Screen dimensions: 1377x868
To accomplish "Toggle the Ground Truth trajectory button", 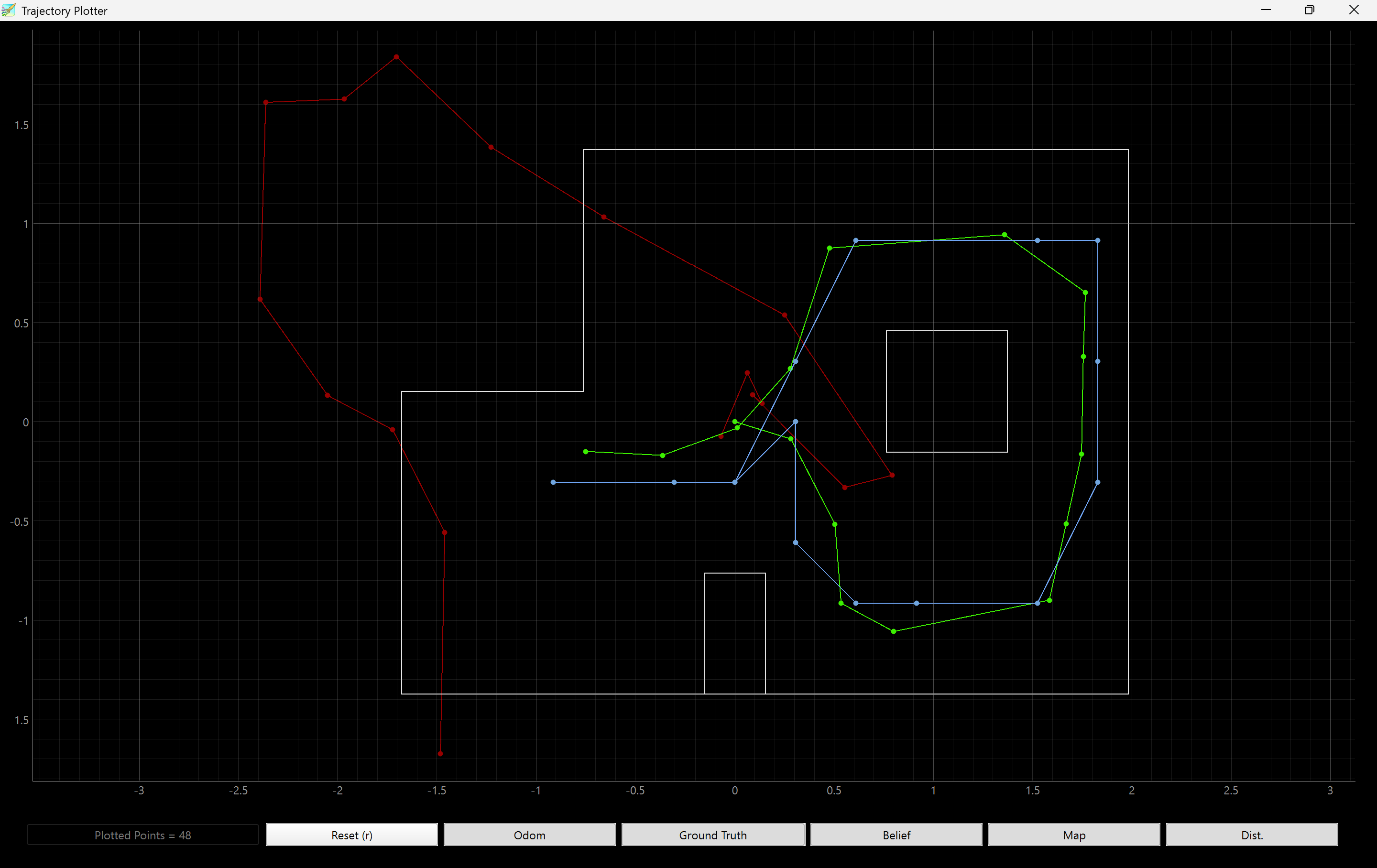I will tap(713, 835).
